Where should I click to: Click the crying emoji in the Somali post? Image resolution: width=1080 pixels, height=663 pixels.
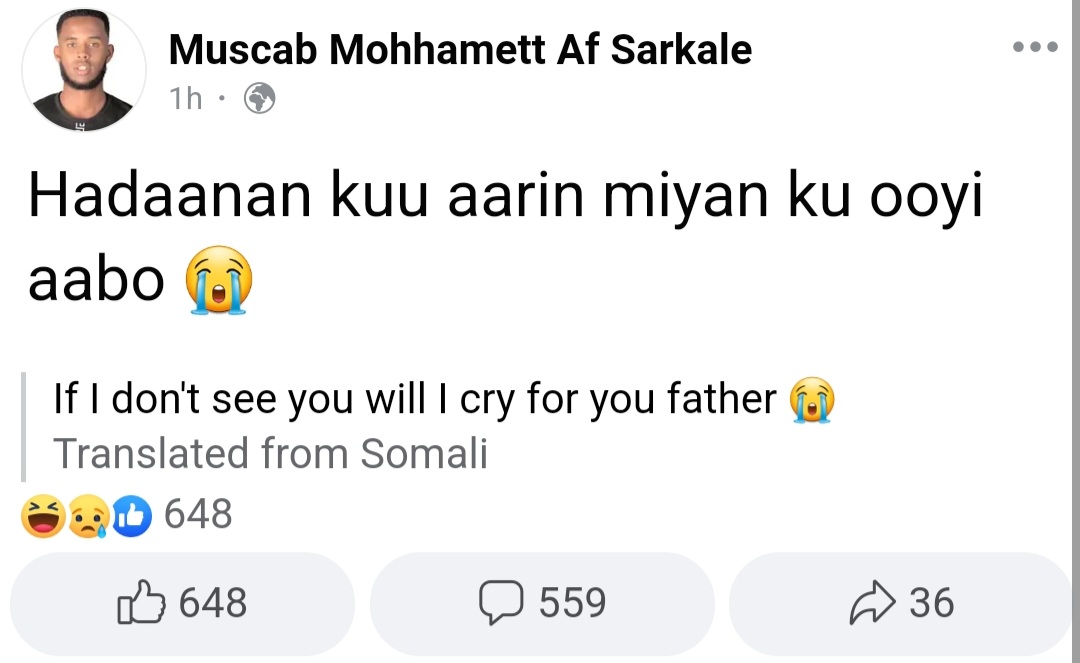click(219, 281)
